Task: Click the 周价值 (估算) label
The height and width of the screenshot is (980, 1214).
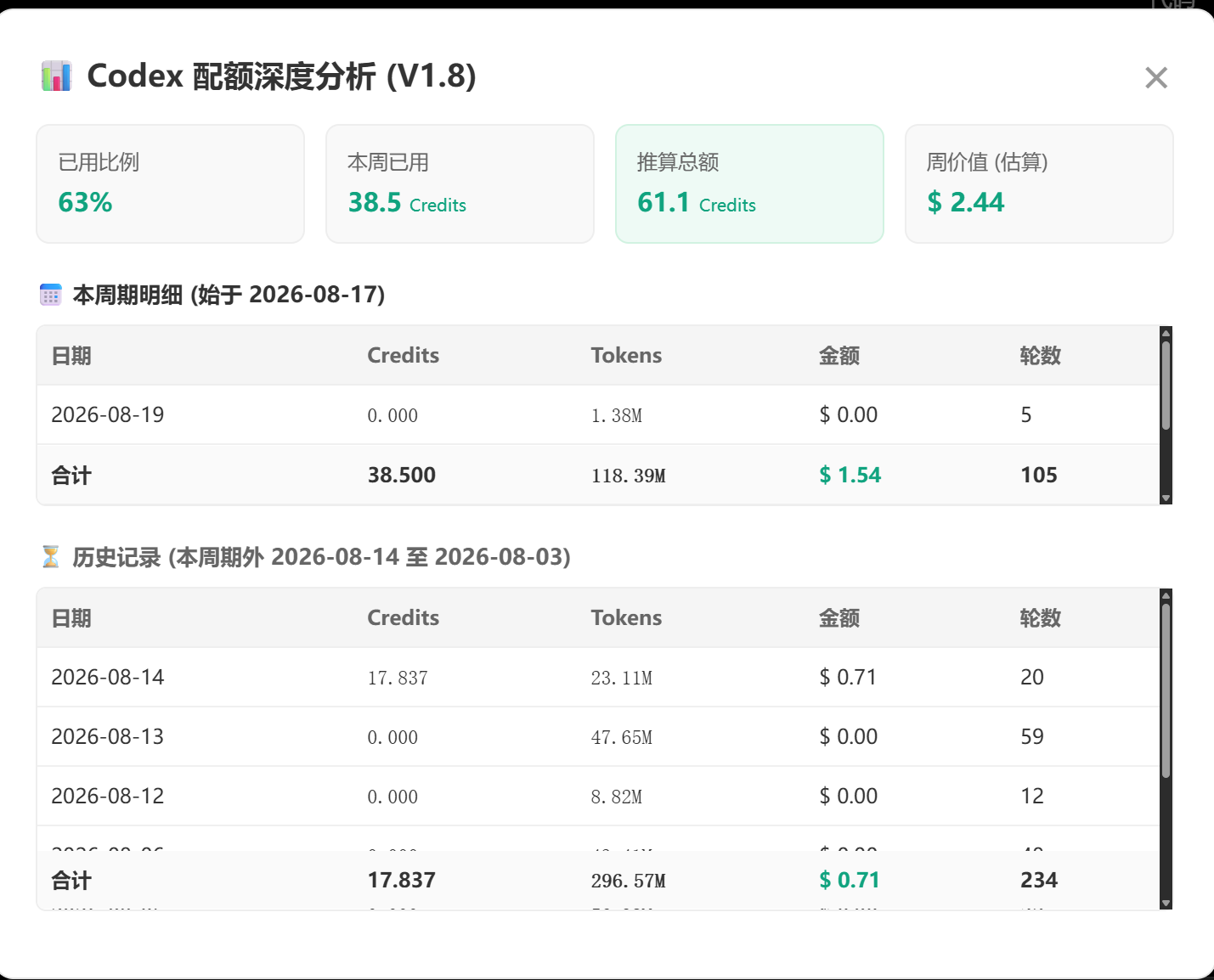Action: pyautogui.click(x=987, y=162)
